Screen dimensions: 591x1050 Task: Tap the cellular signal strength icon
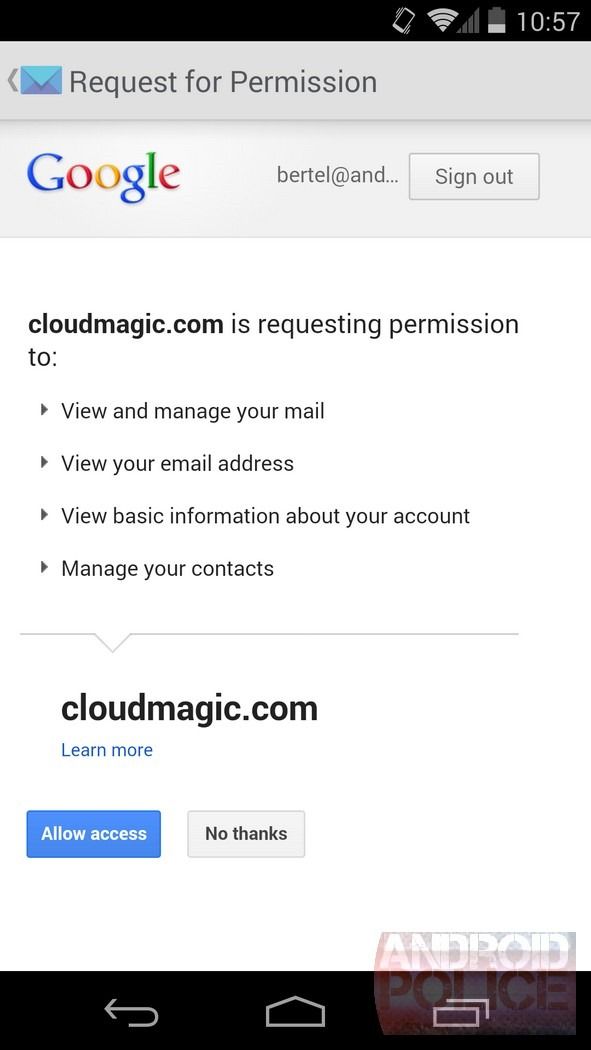pyautogui.click(x=466, y=21)
